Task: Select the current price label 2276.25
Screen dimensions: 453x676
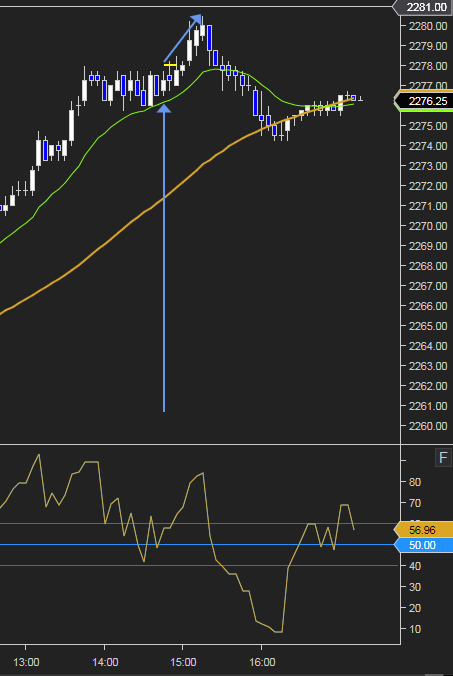Action: tap(425, 101)
